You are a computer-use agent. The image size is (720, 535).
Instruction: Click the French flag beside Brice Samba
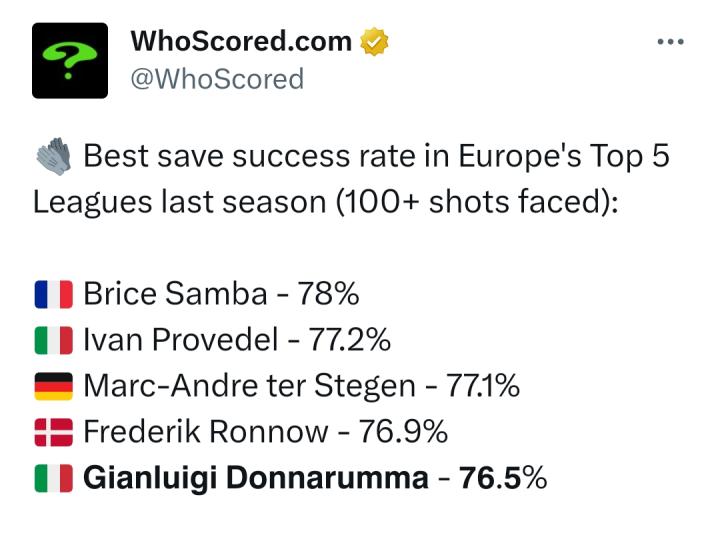(x=53, y=294)
